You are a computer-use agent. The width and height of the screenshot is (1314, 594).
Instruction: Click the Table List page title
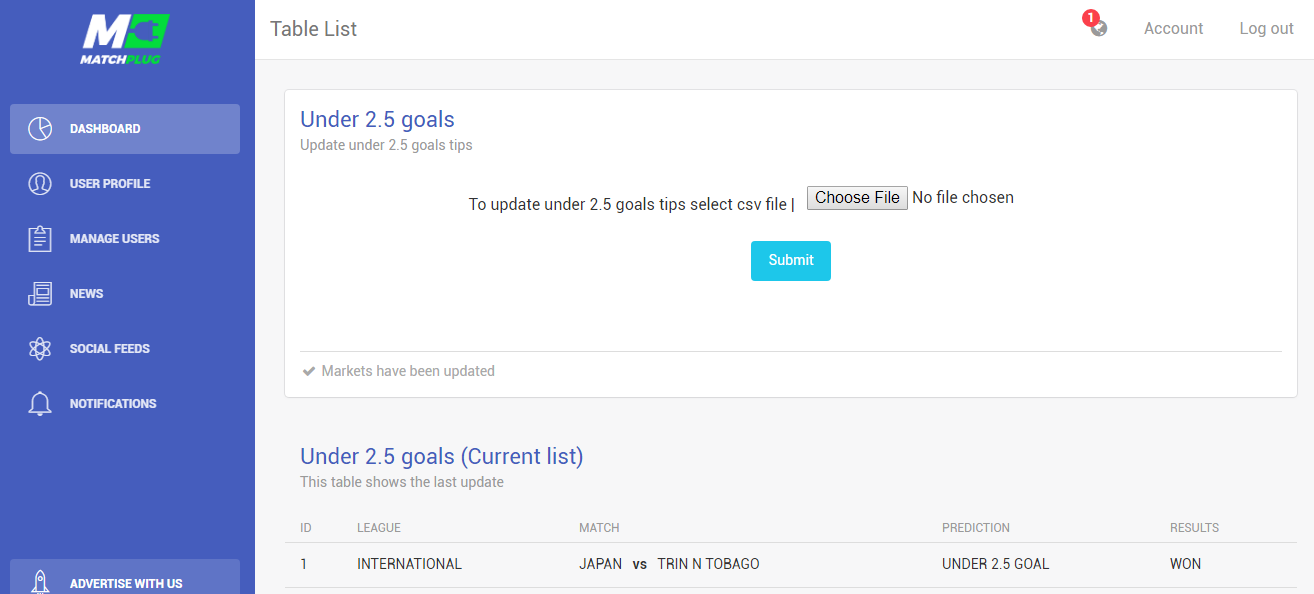[313, 29]
